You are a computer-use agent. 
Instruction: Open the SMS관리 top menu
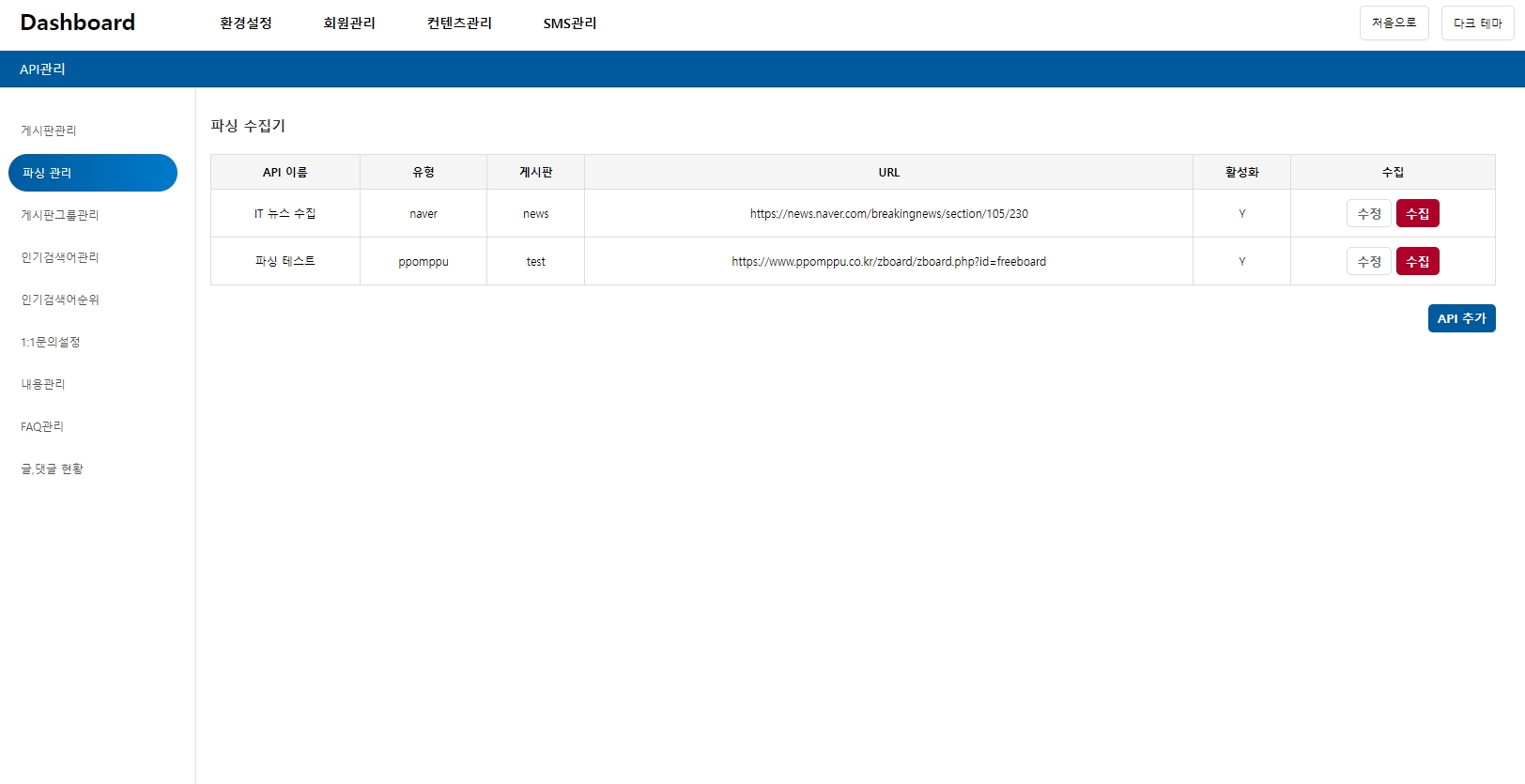(x=569, y=23)
